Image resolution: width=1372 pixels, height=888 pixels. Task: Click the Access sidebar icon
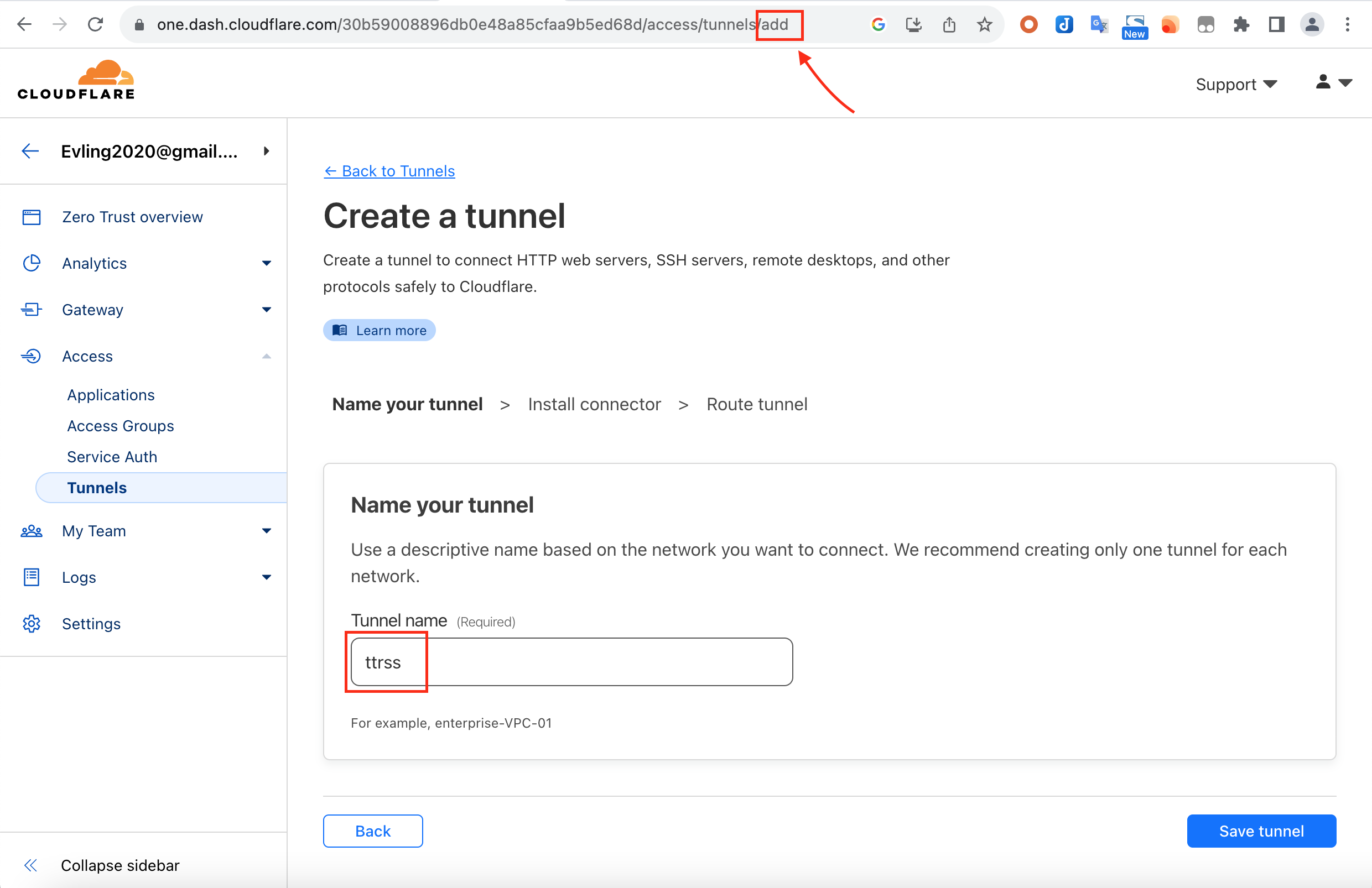[x=31, y=356]
